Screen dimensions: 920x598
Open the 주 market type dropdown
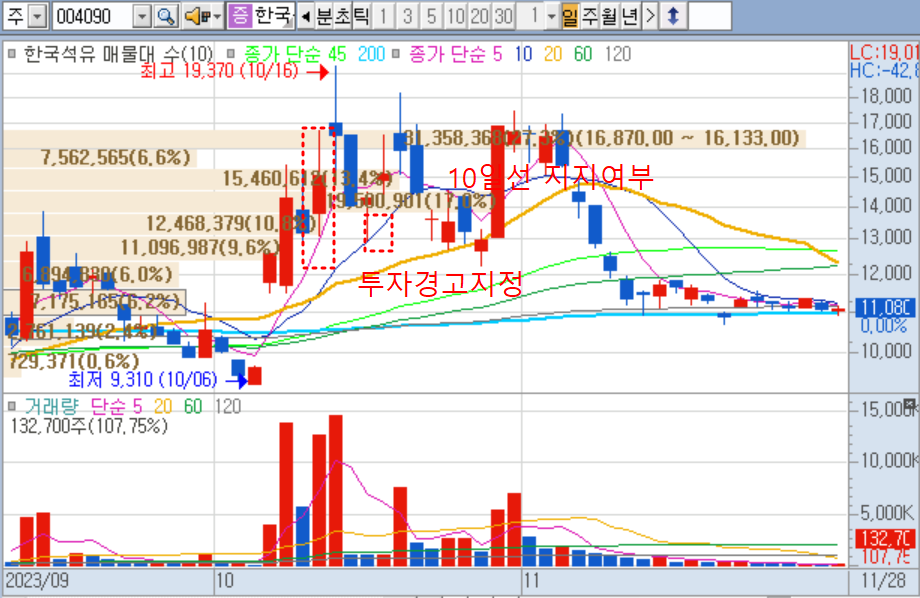[x=37, y=16]
